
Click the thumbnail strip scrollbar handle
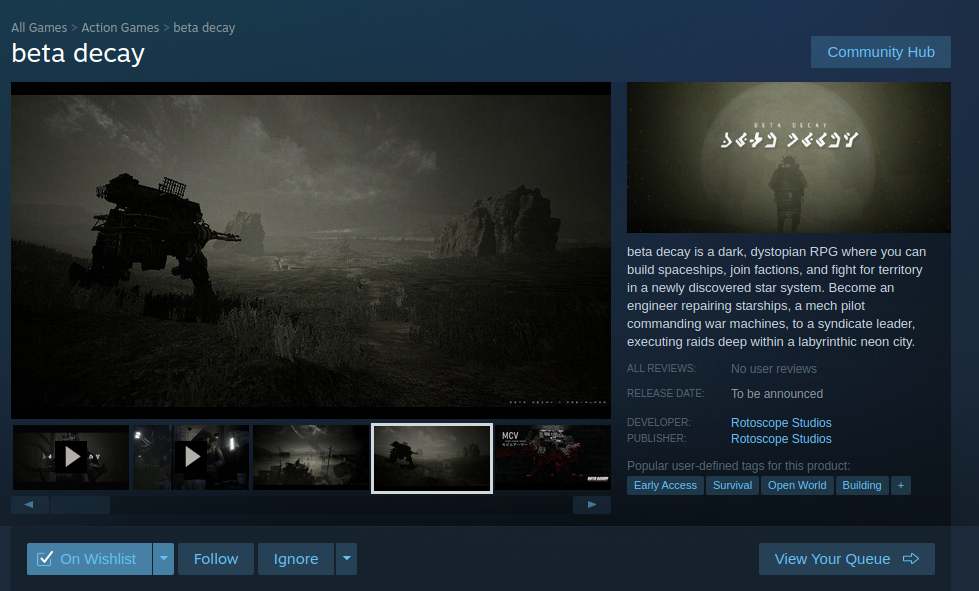coord(79,505)
